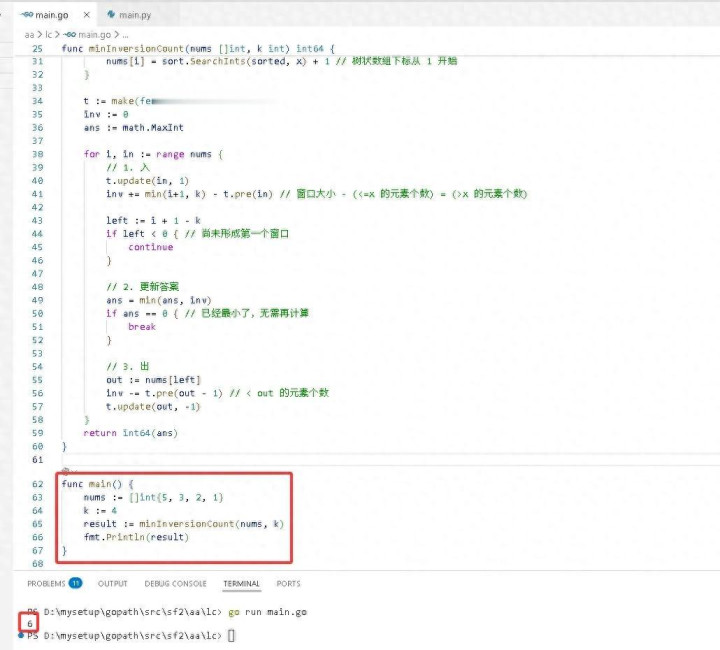Click the Python icon on main.py tab
Viewport: 720px width, 650px height.
pos(111,15)
